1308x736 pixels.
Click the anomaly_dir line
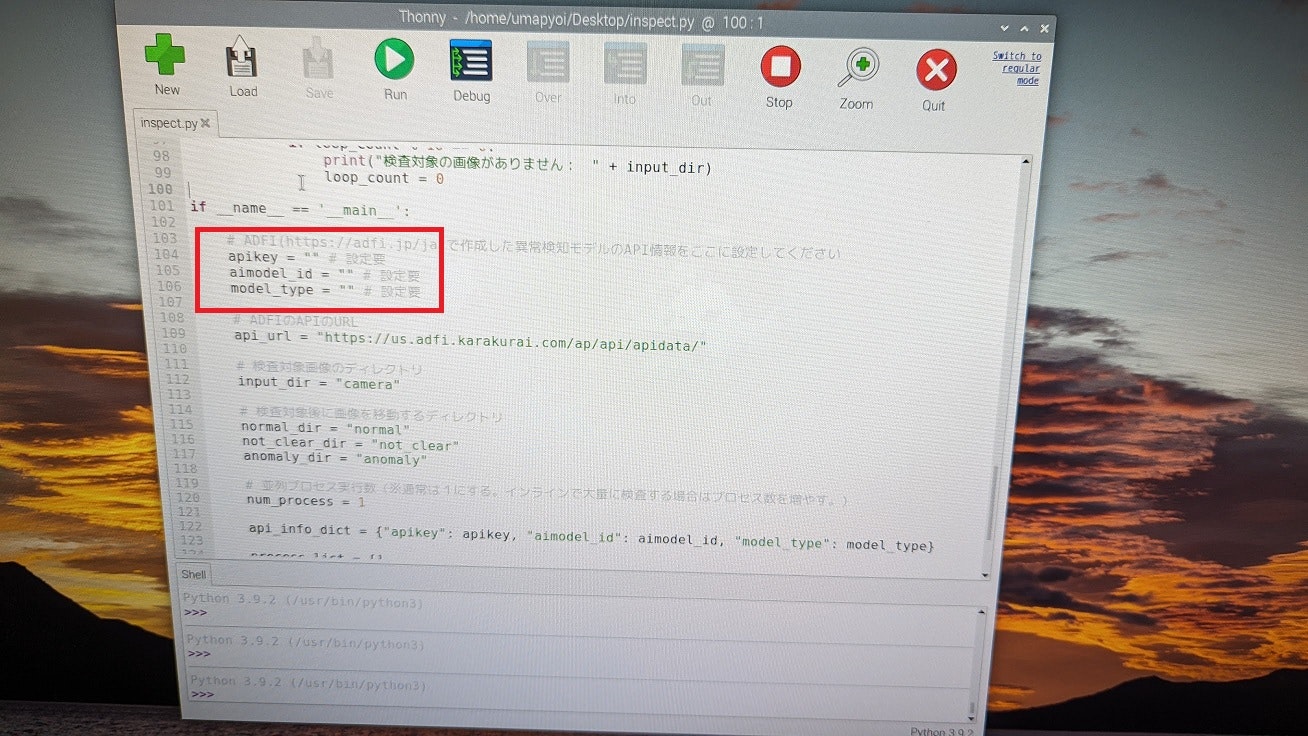(x=335, y=458)
